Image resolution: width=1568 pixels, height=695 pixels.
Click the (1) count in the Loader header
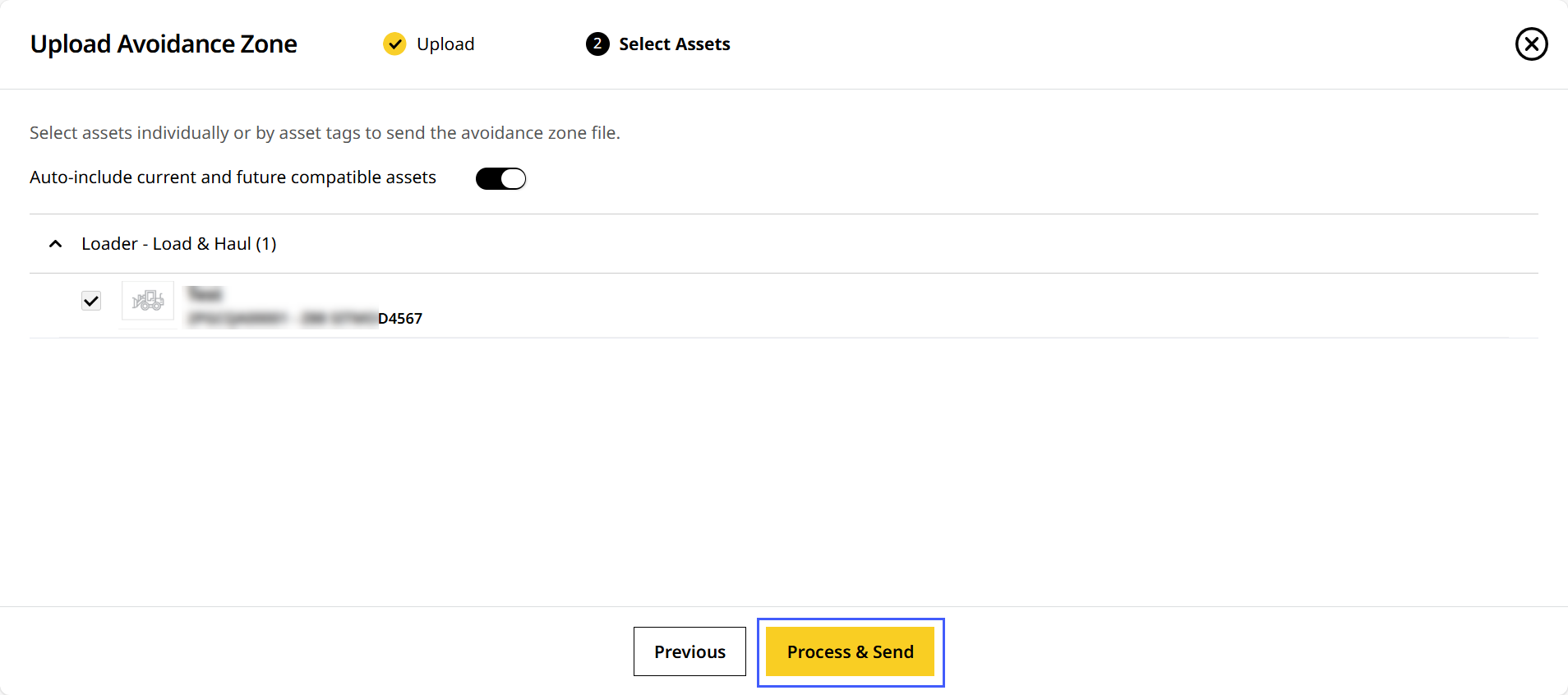(266, 244)
